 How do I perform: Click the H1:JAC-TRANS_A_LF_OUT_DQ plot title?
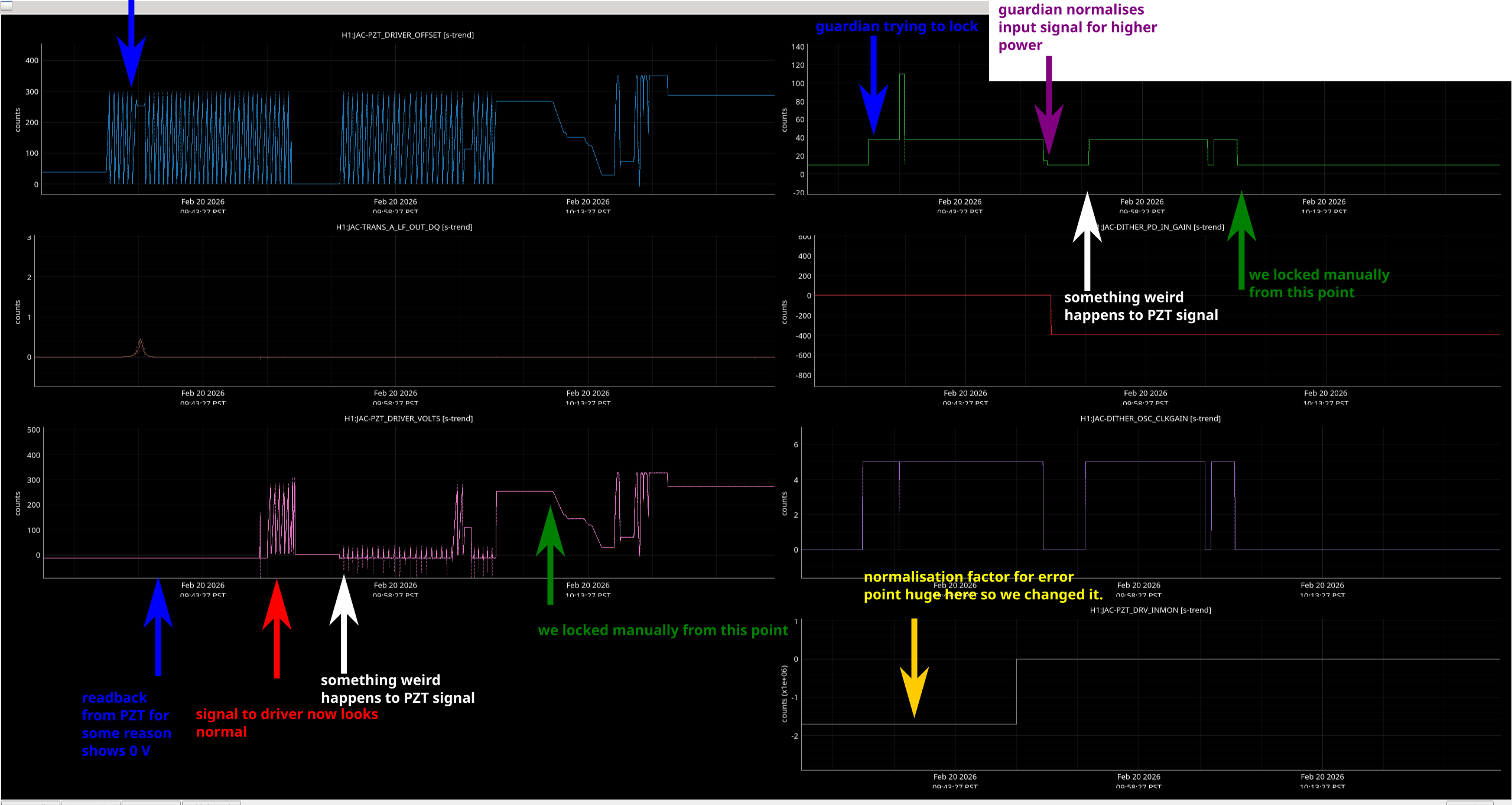[x=404, y=227]
